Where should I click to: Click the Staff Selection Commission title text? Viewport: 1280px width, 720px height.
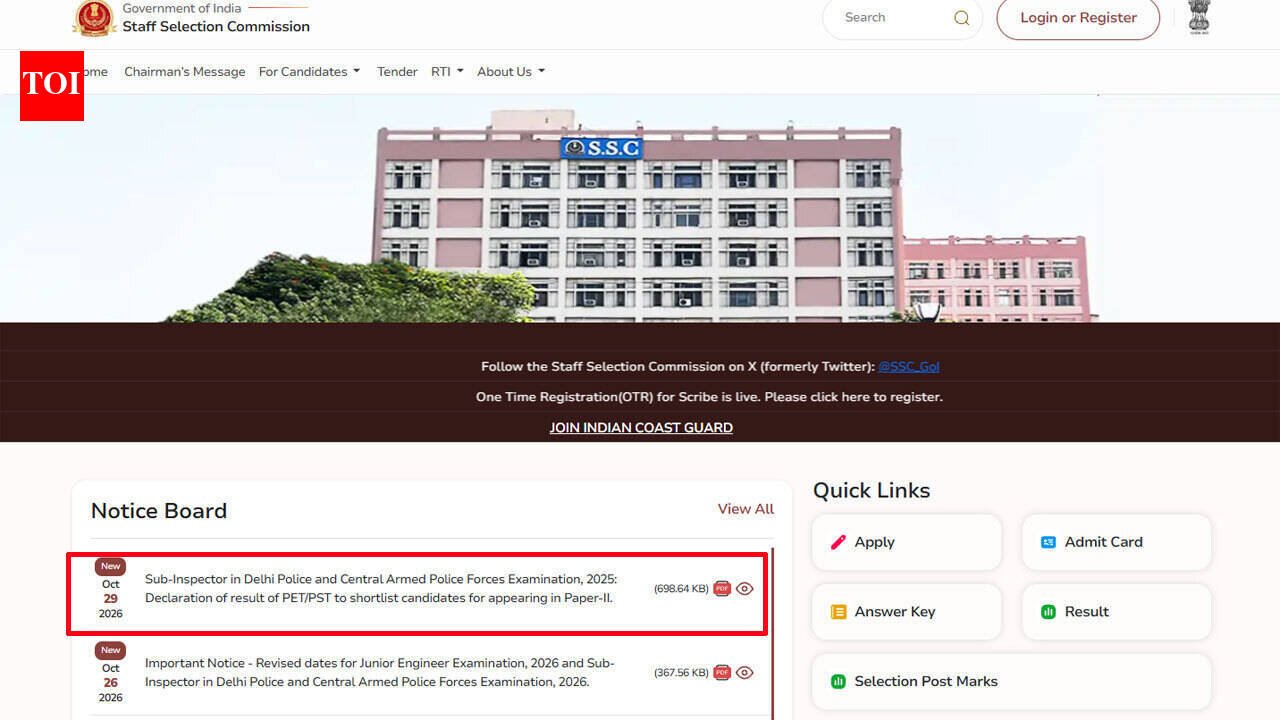point(216,27)
